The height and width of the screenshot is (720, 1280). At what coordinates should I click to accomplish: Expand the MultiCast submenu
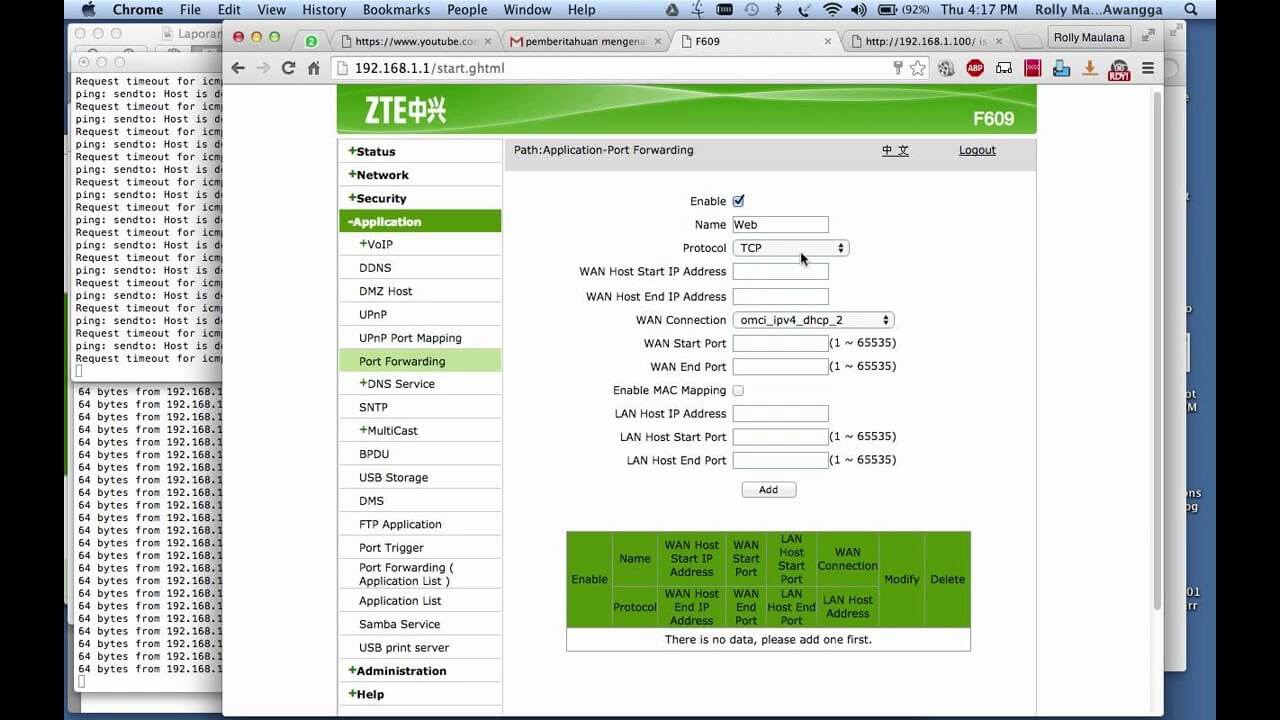(x=388, y=430)
